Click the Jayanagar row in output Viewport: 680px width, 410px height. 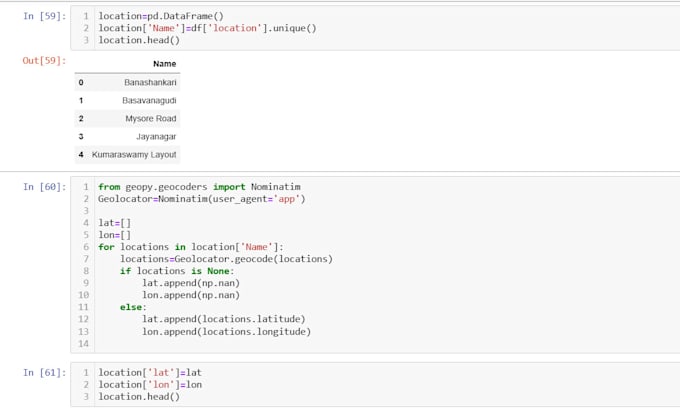128,137
